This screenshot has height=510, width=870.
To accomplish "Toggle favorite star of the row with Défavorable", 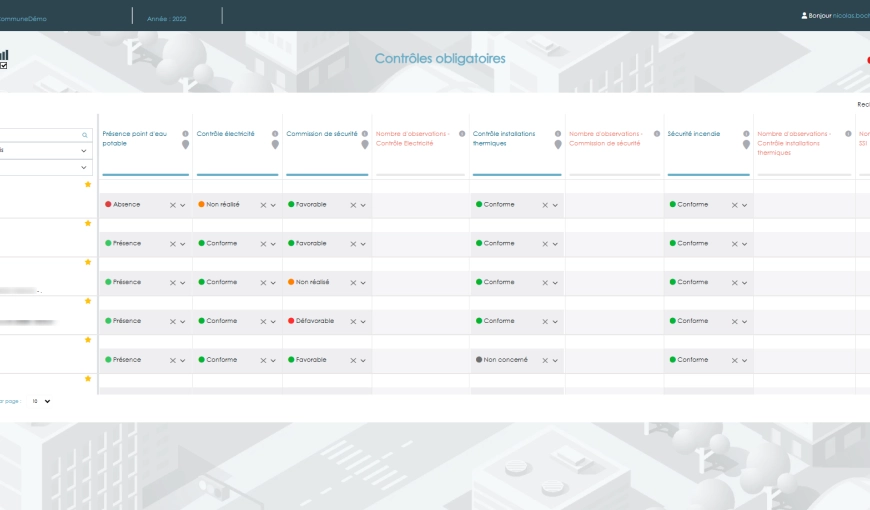I will [x=88, y=301].
